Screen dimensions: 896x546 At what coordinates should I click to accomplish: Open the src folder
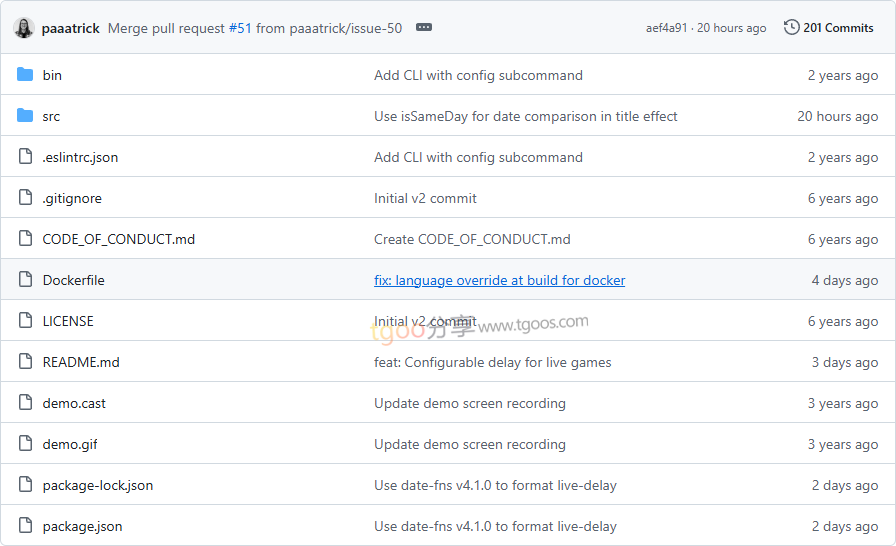pos(51,116)
